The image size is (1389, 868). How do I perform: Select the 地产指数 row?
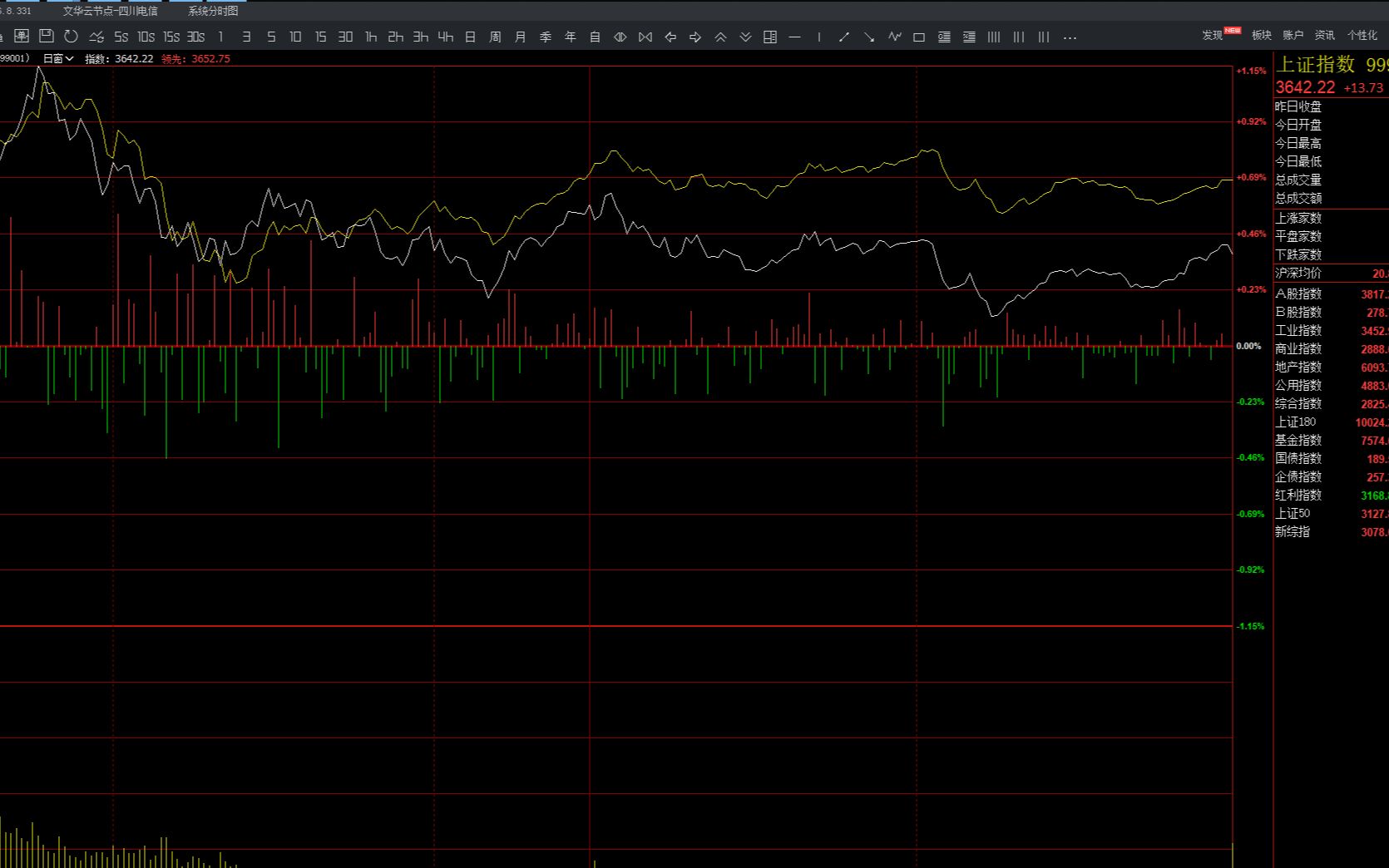click(x=1331, y=367)
